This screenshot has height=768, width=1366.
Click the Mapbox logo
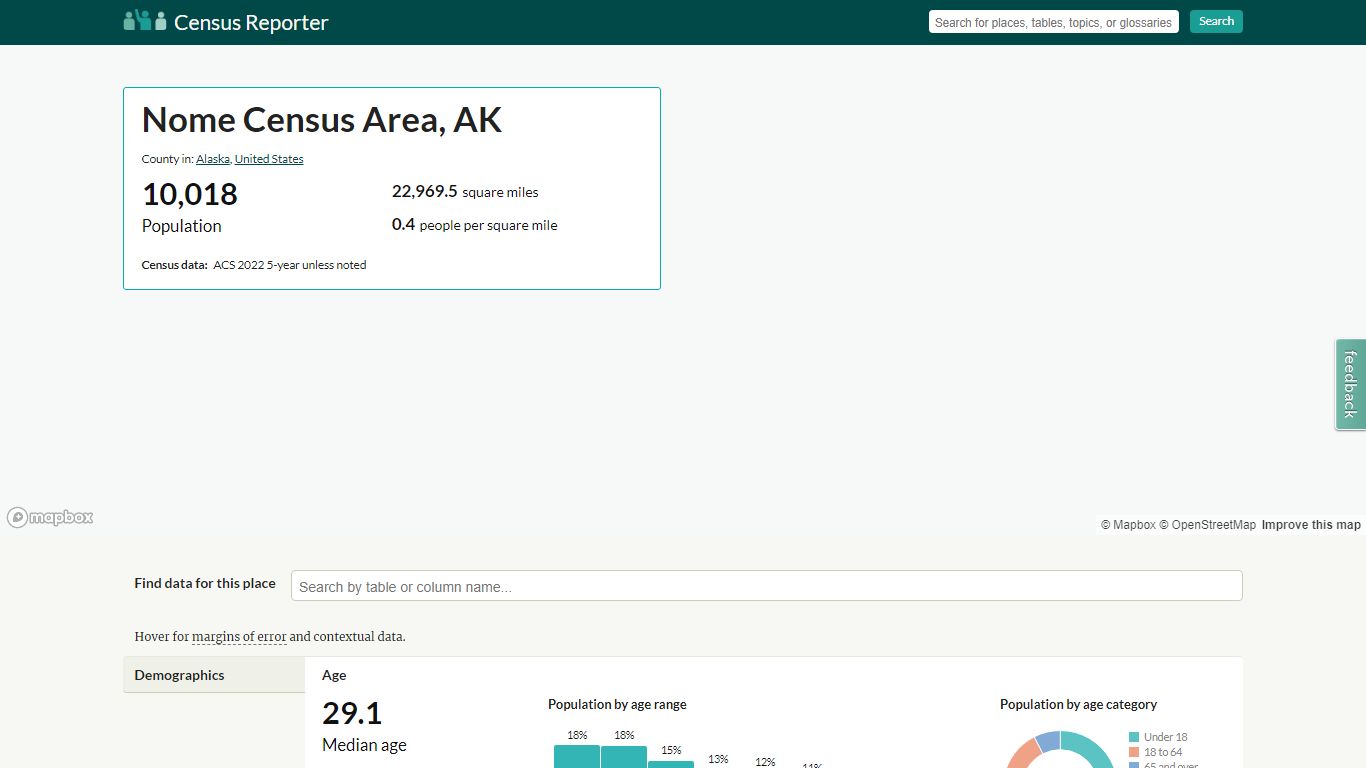click(50, 517)
